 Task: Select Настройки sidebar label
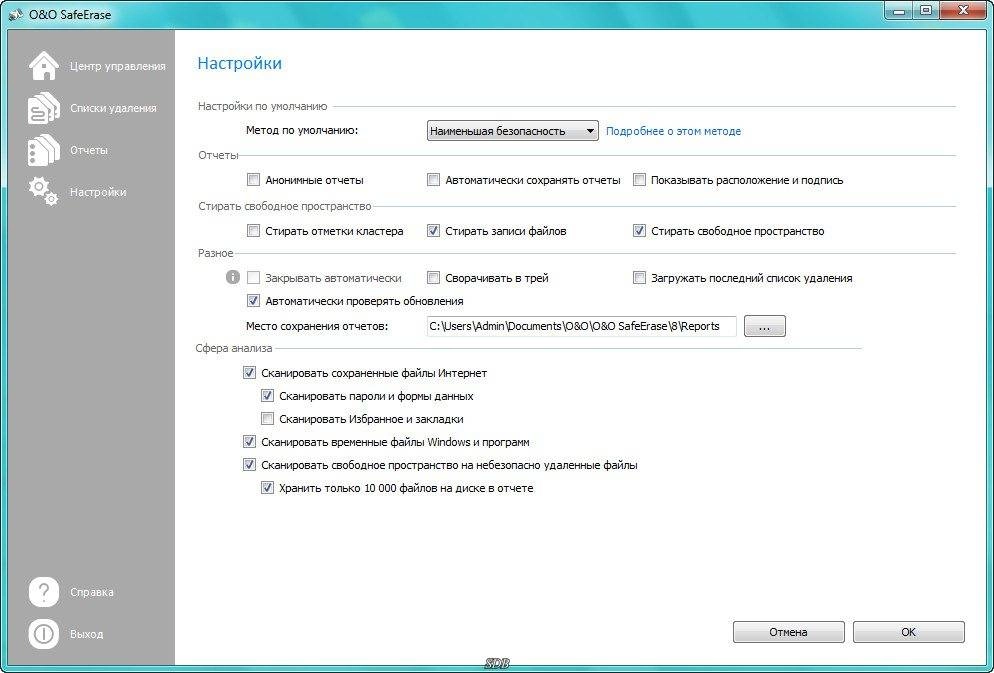(x=98, y=192)
